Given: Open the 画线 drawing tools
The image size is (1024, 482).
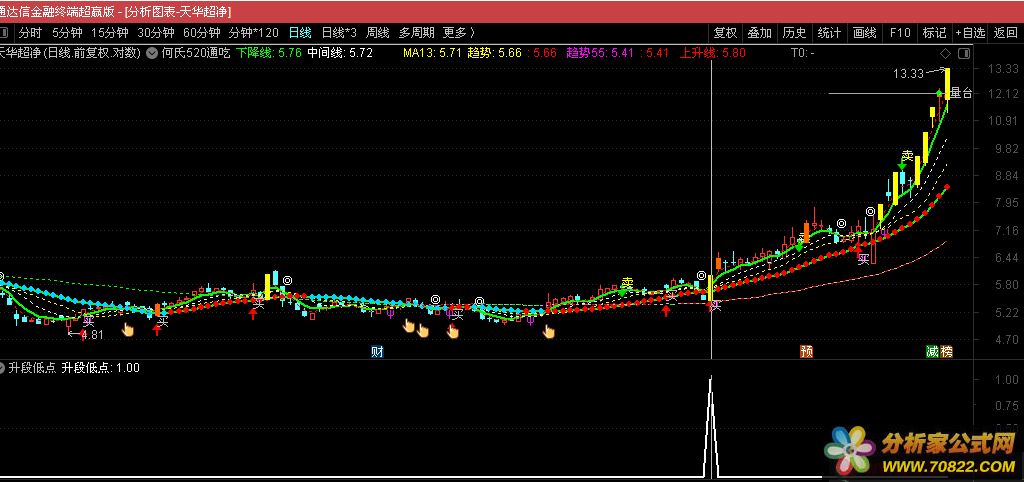Looking at the screenshot, I should (864, 32).
